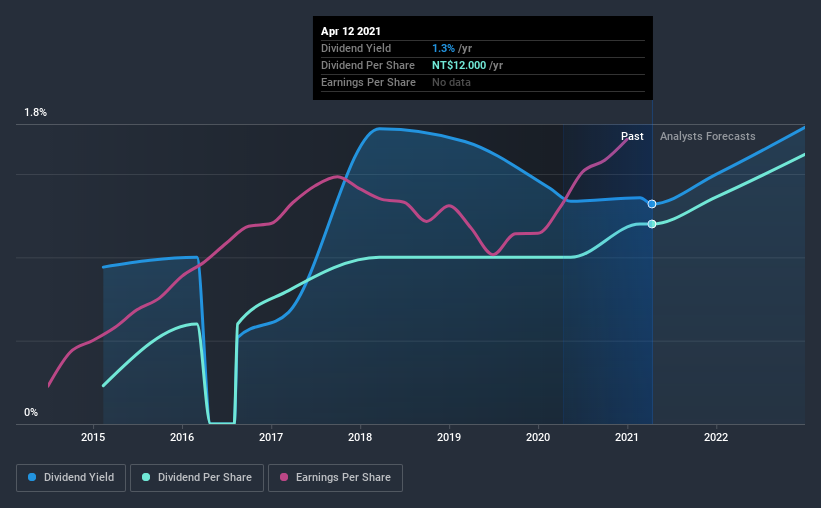Toggle the Dividend Per Share legend button
The image size is (821, 508).
tap(197, 478)
